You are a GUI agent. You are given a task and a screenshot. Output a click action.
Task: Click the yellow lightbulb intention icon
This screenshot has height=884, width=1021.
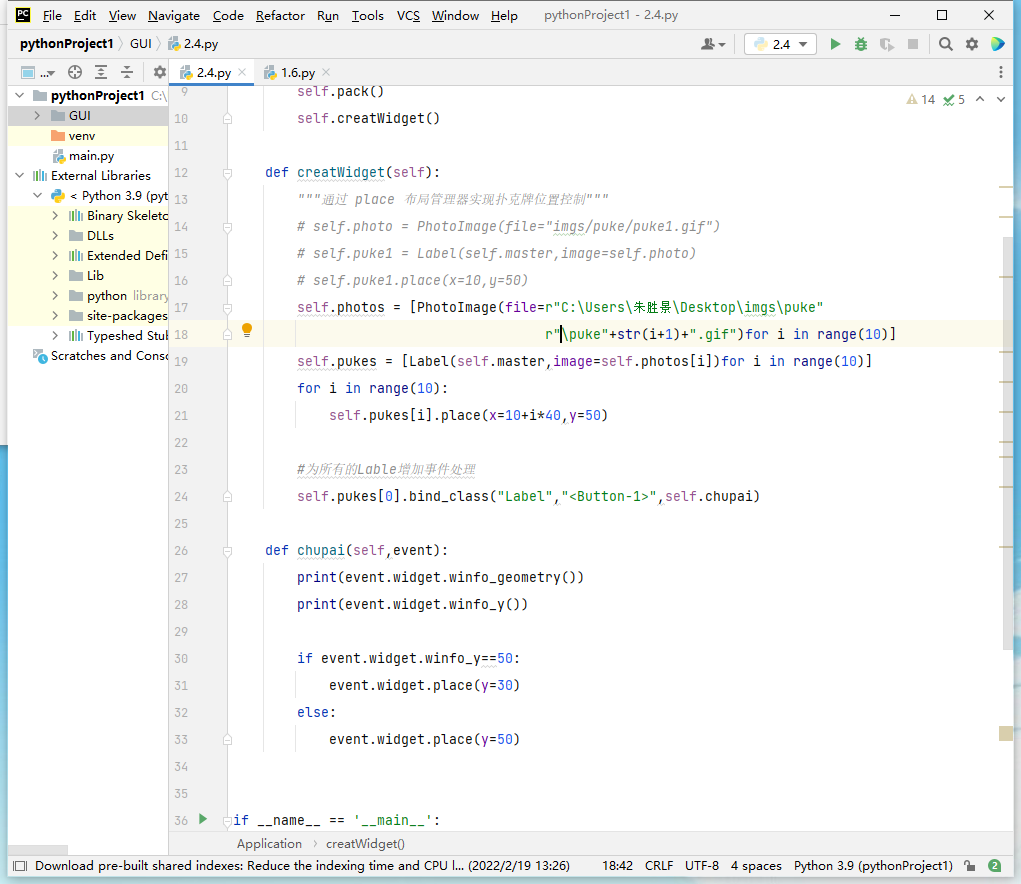click(247, 329)
